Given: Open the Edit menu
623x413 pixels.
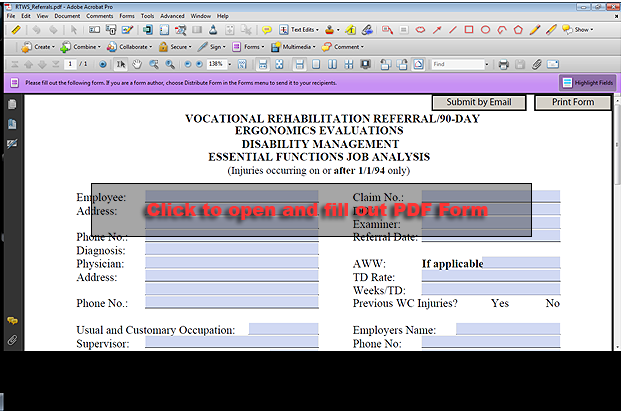Looking at the screenshot, I should pos(26,16).
